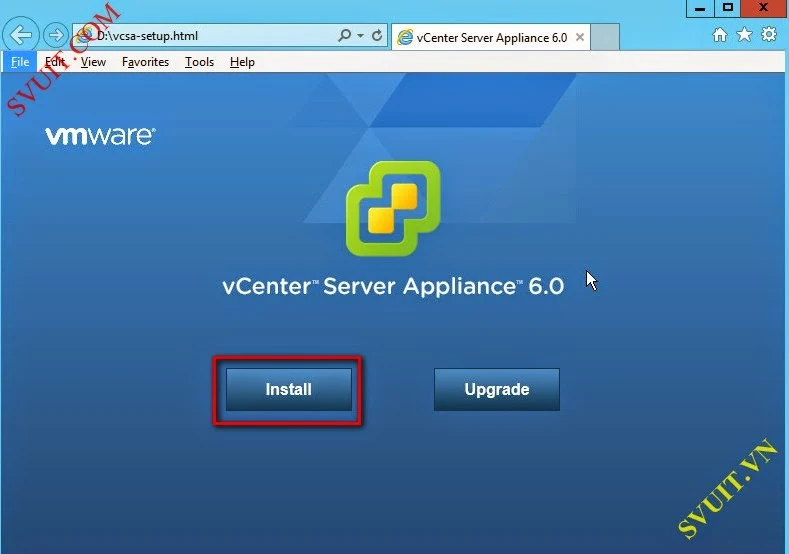This screenshot has height=554, width=789.
Task: Open the Tools menu
Action: click(x=199, y=62)
